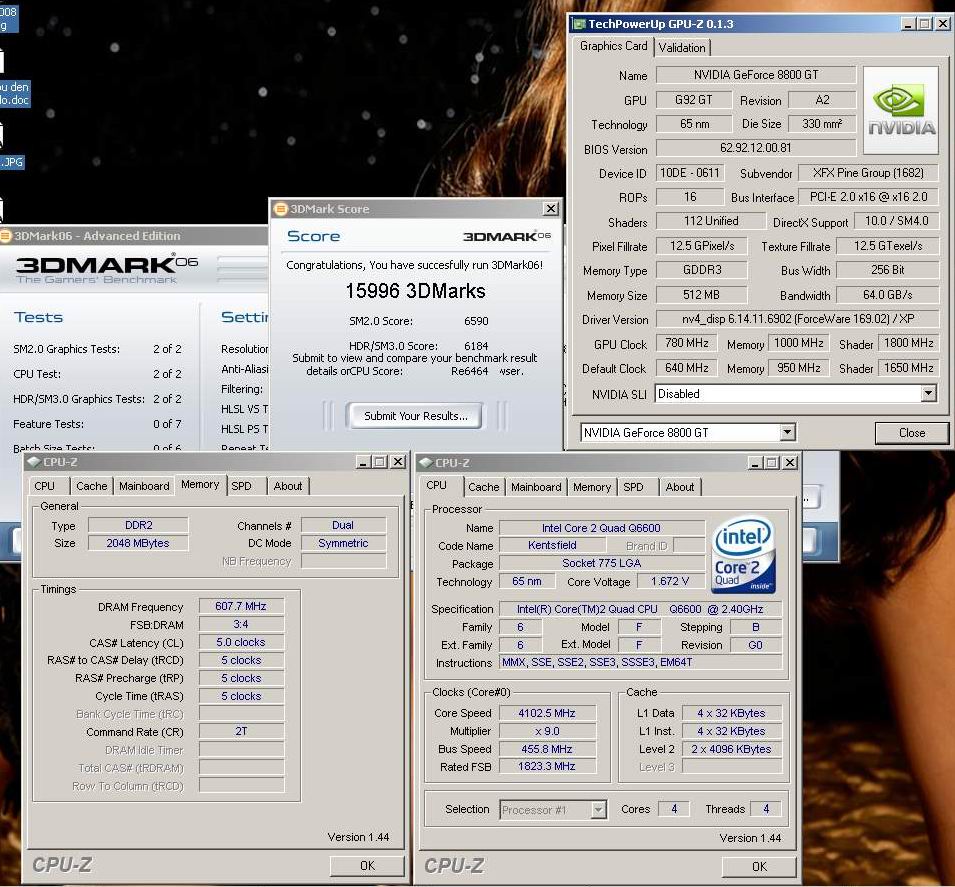Click the CAS# Latency value 5.0 clocks
Screen dimensions: 955x887
pos(241,642)
